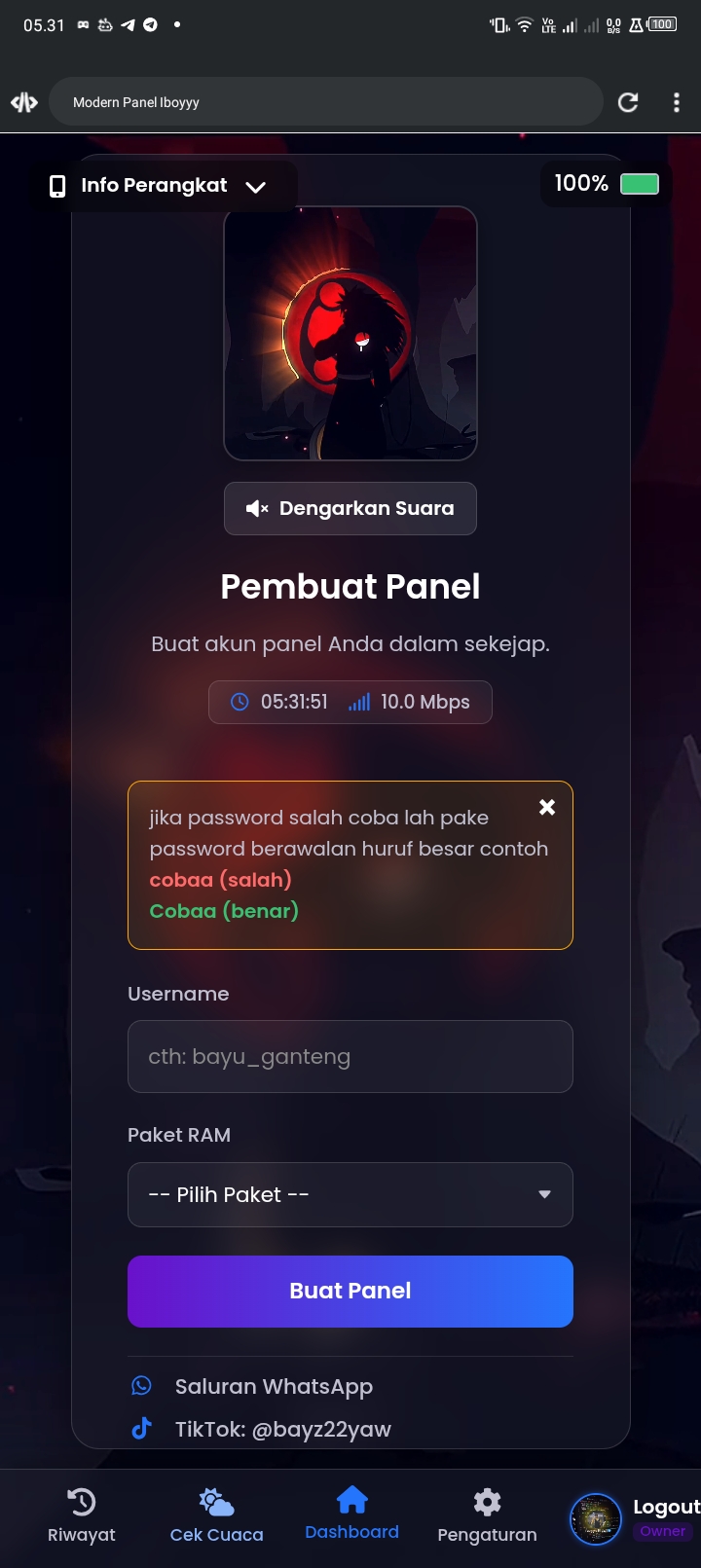The image size is (701, 1568).
Task: Open the Saluran WhatsApp link
Action: pos(274,1386)
